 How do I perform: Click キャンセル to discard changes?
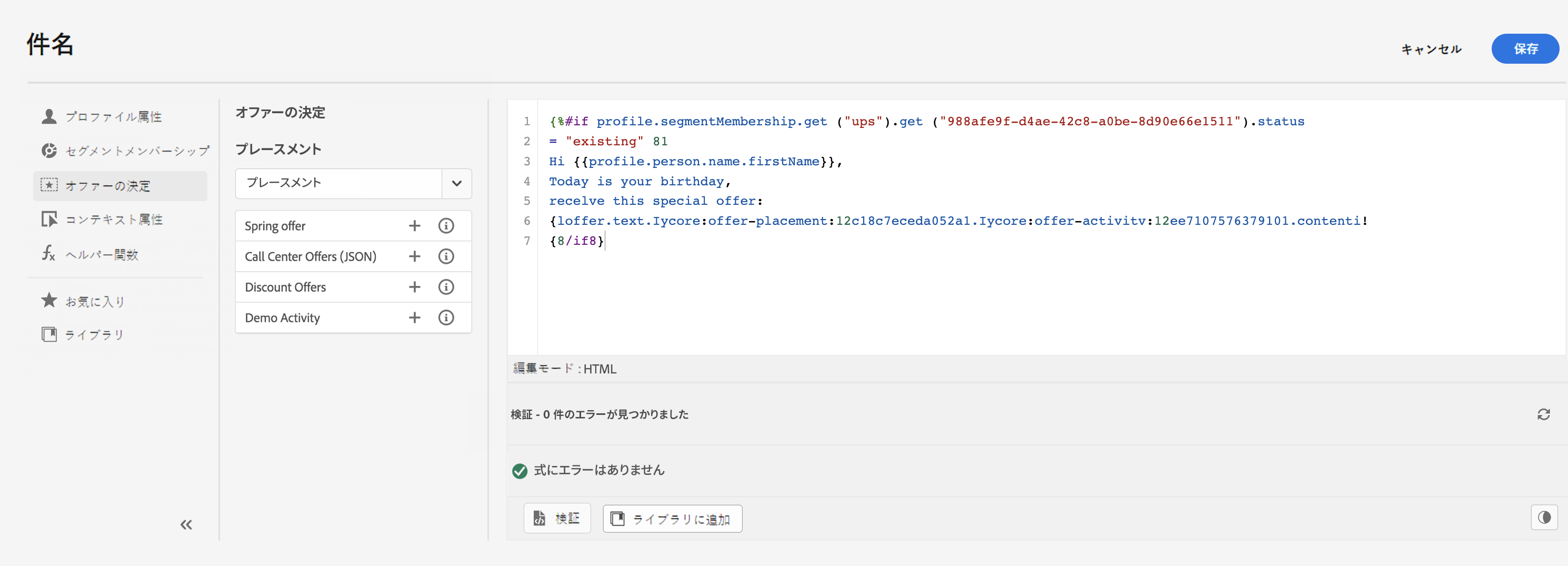pos(1431,48)
